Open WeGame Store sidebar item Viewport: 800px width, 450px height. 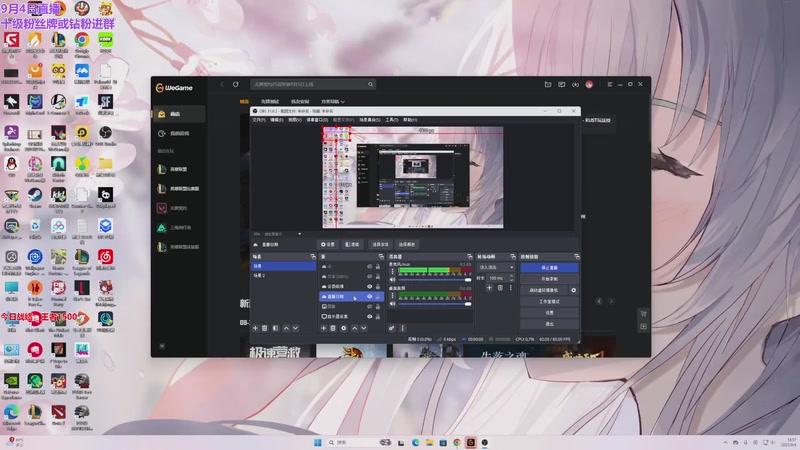[x=179, y=114]
